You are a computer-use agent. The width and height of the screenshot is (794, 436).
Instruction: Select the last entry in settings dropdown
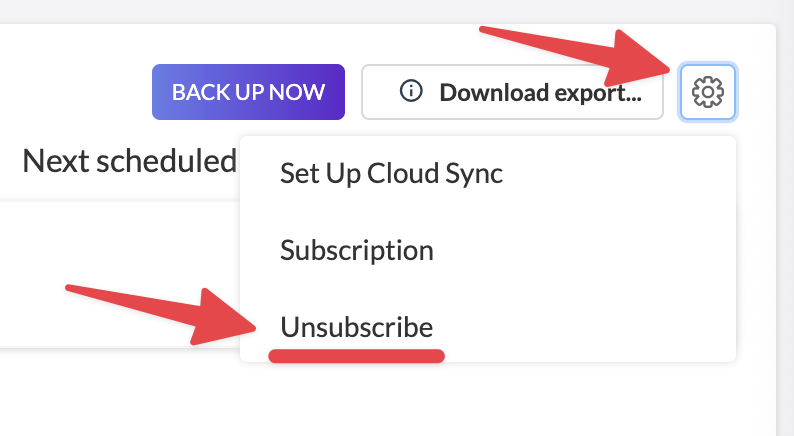pos(357,327)
